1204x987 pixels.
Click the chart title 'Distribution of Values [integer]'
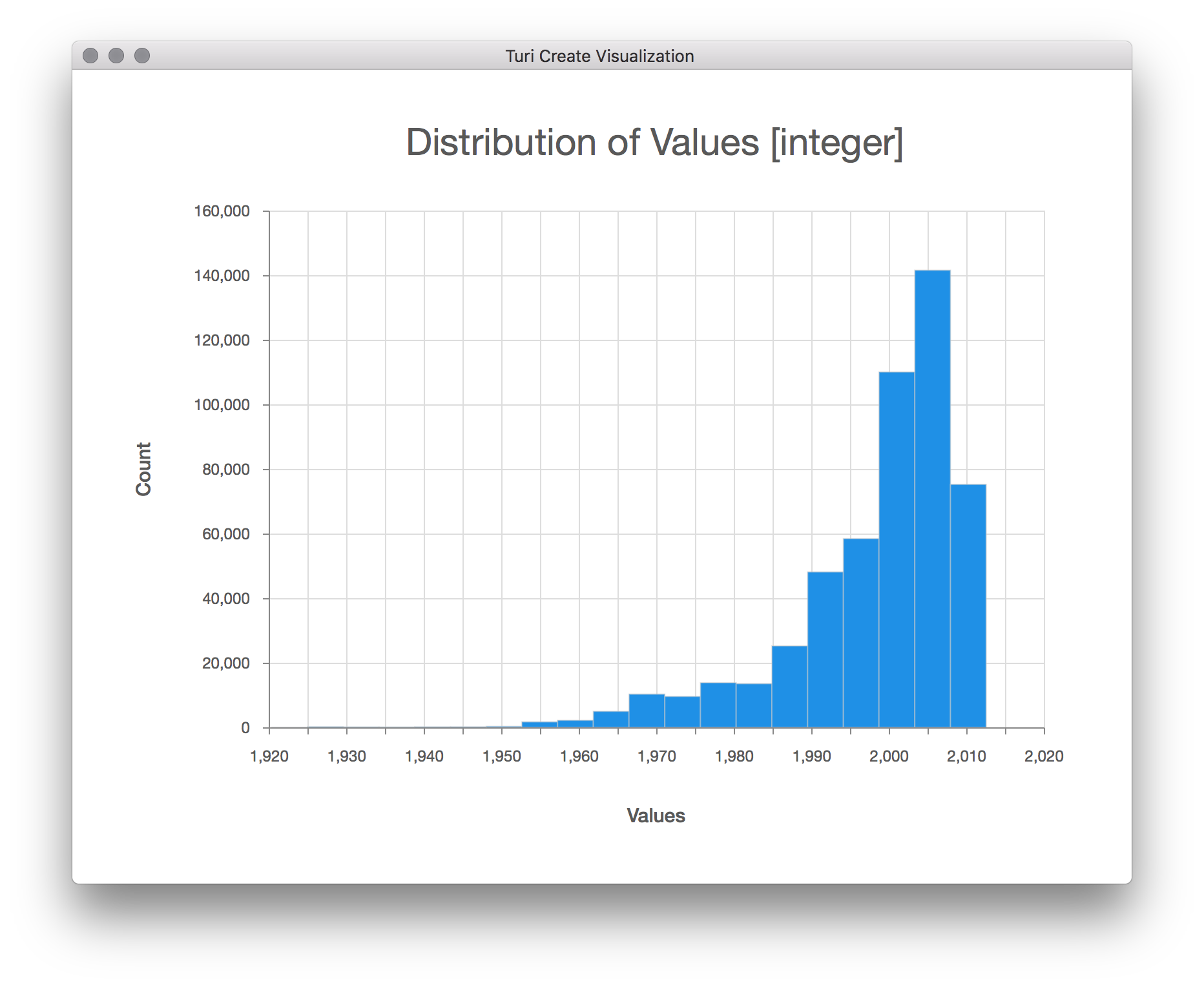(654, 143)
